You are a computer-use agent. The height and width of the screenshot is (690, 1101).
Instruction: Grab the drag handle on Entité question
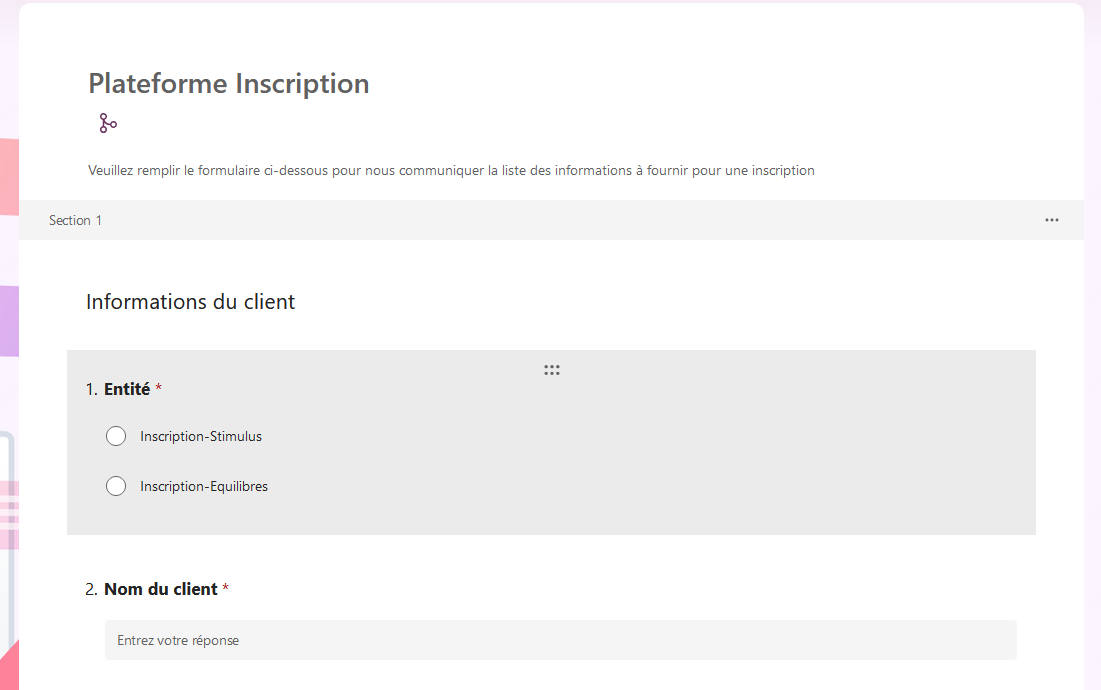[551, 370]
